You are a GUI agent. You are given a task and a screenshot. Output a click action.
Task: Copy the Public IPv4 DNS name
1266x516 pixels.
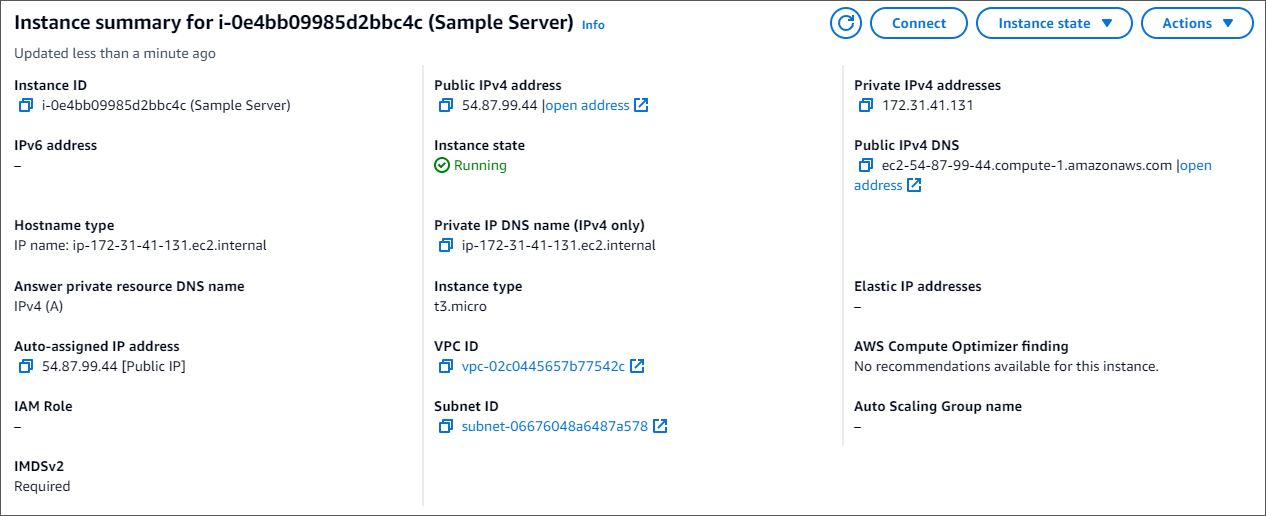coord(866,165)
